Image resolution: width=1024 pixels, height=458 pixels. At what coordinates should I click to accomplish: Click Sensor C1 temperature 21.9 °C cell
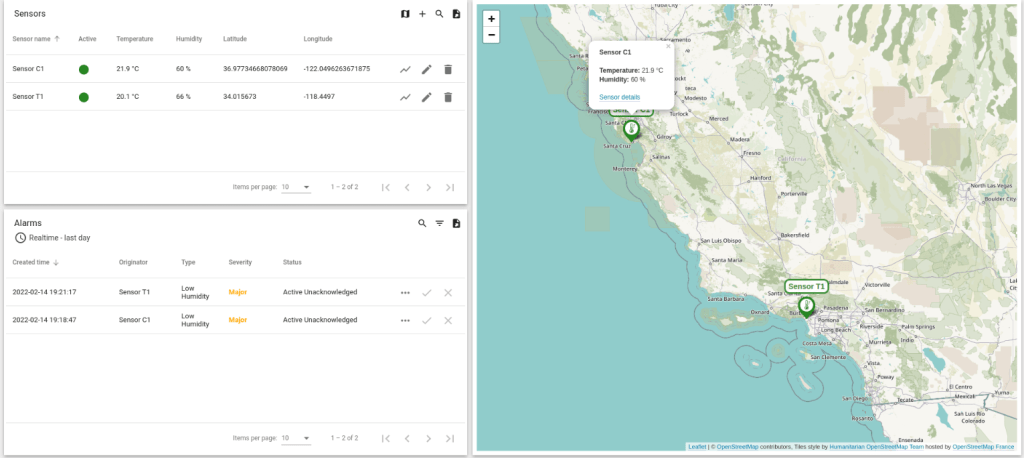[128, 69]
